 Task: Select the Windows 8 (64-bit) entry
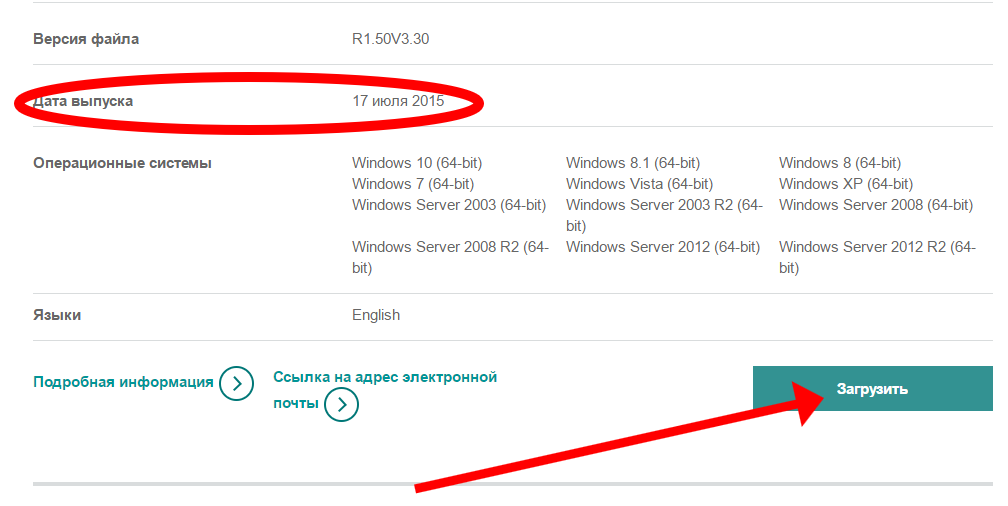tap(840, 163)
